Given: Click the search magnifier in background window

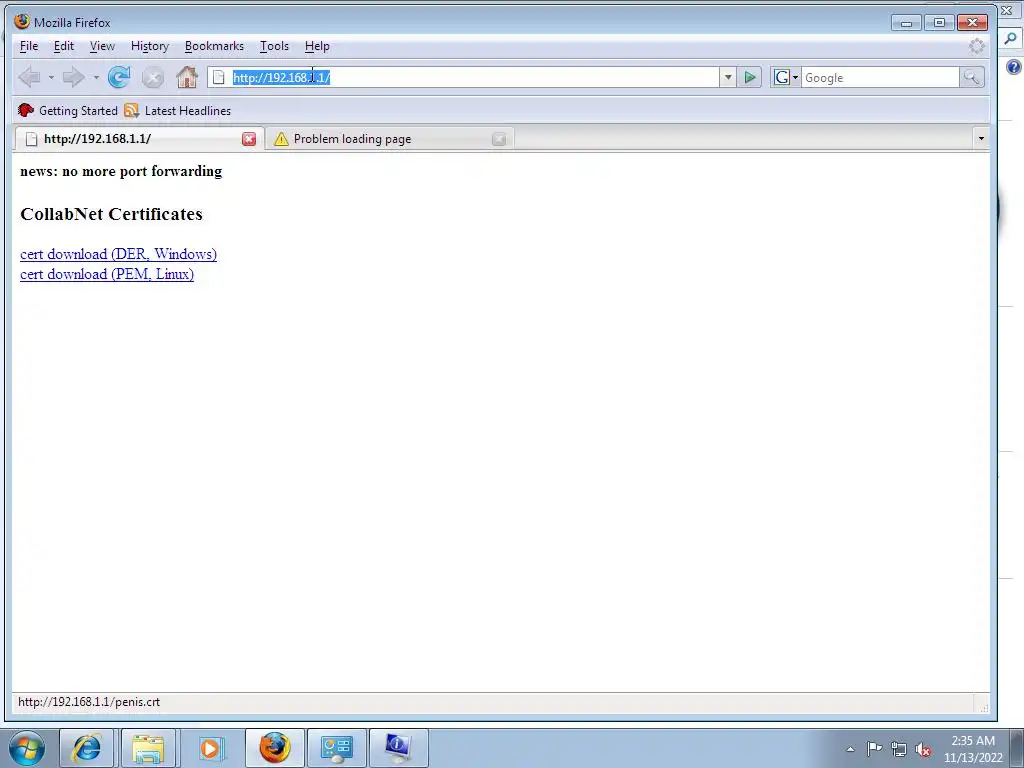Looking at the screenshot, I should (x=1011, y=39).
